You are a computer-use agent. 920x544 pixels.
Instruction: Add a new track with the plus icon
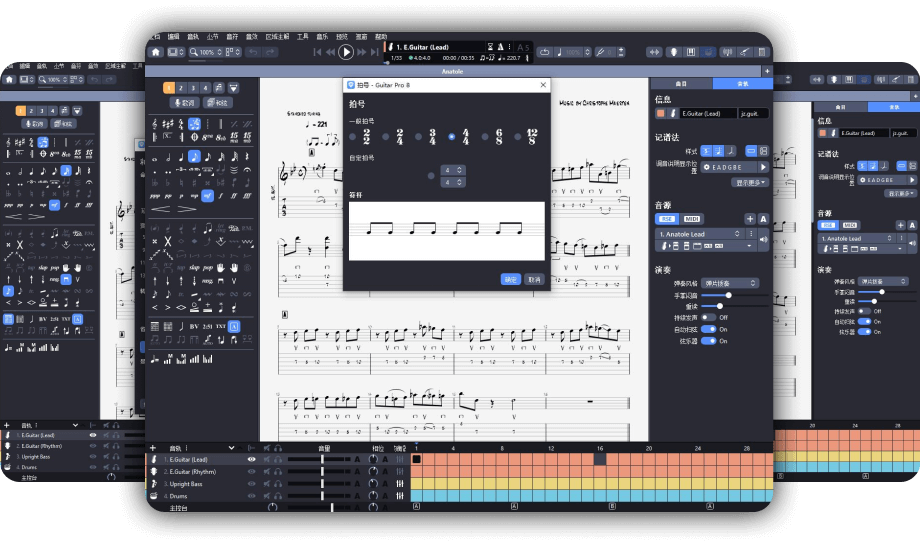(153, 448)
